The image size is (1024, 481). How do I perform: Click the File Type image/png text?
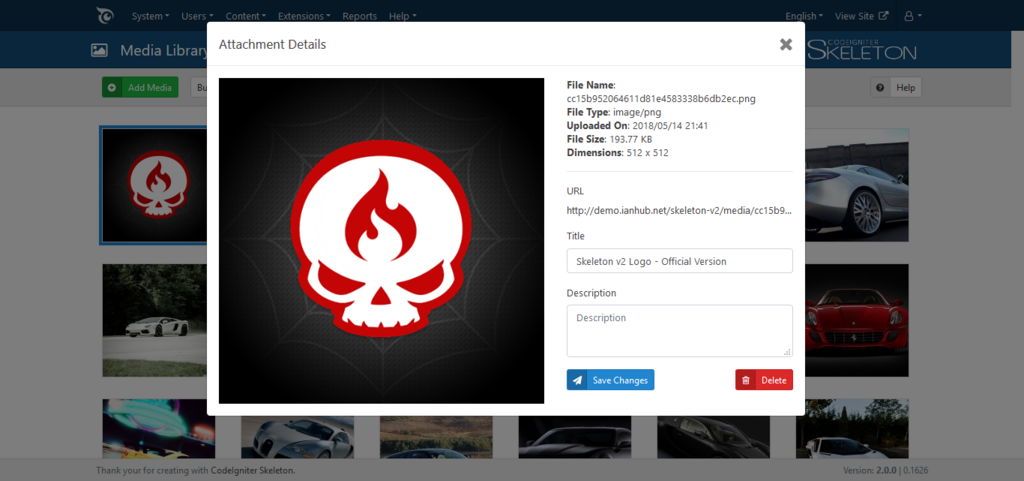point(614,112)
